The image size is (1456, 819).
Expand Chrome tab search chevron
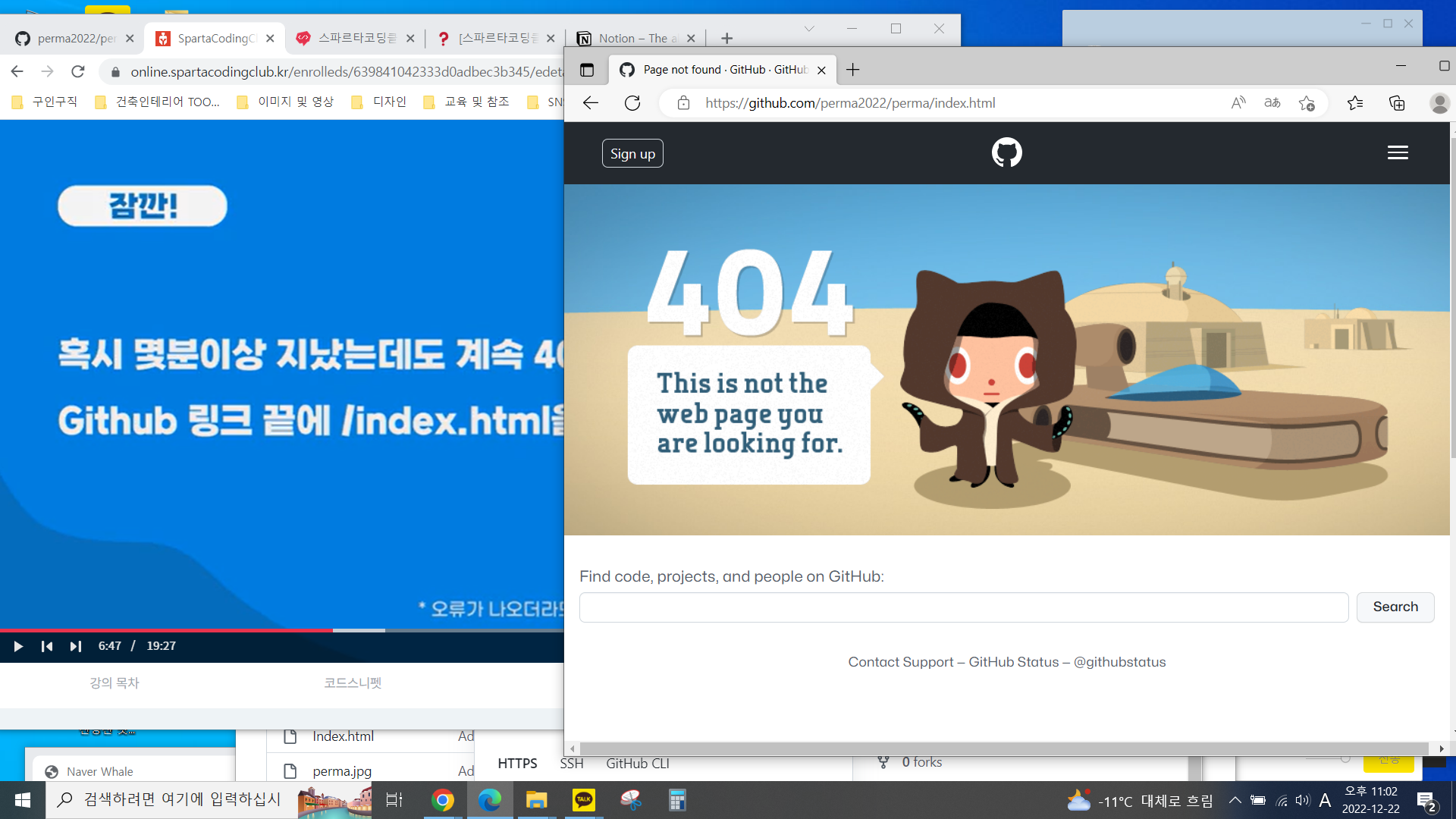(x=809, y=29)
